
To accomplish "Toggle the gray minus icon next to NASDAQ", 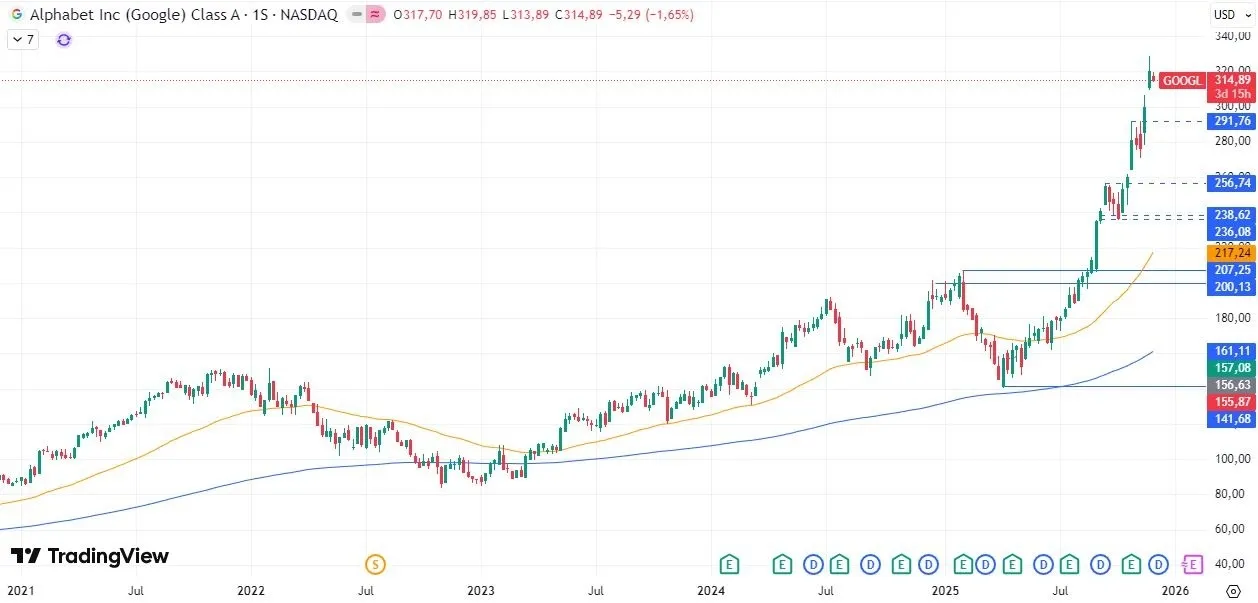I will tap(355, 15).
